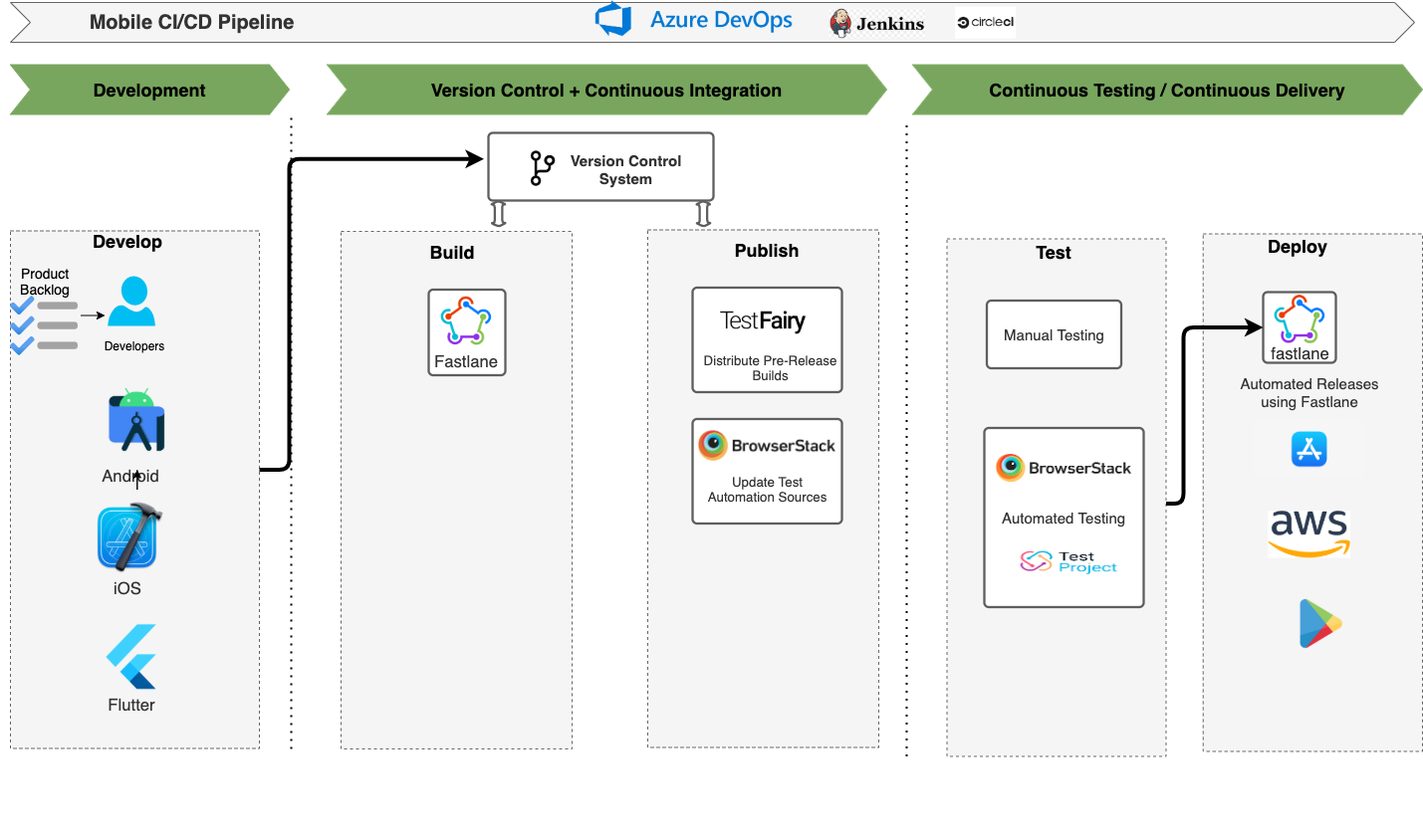Screen dimensions: 1423x840
Task: Click the AWS logo
Action: point(1309,532)
